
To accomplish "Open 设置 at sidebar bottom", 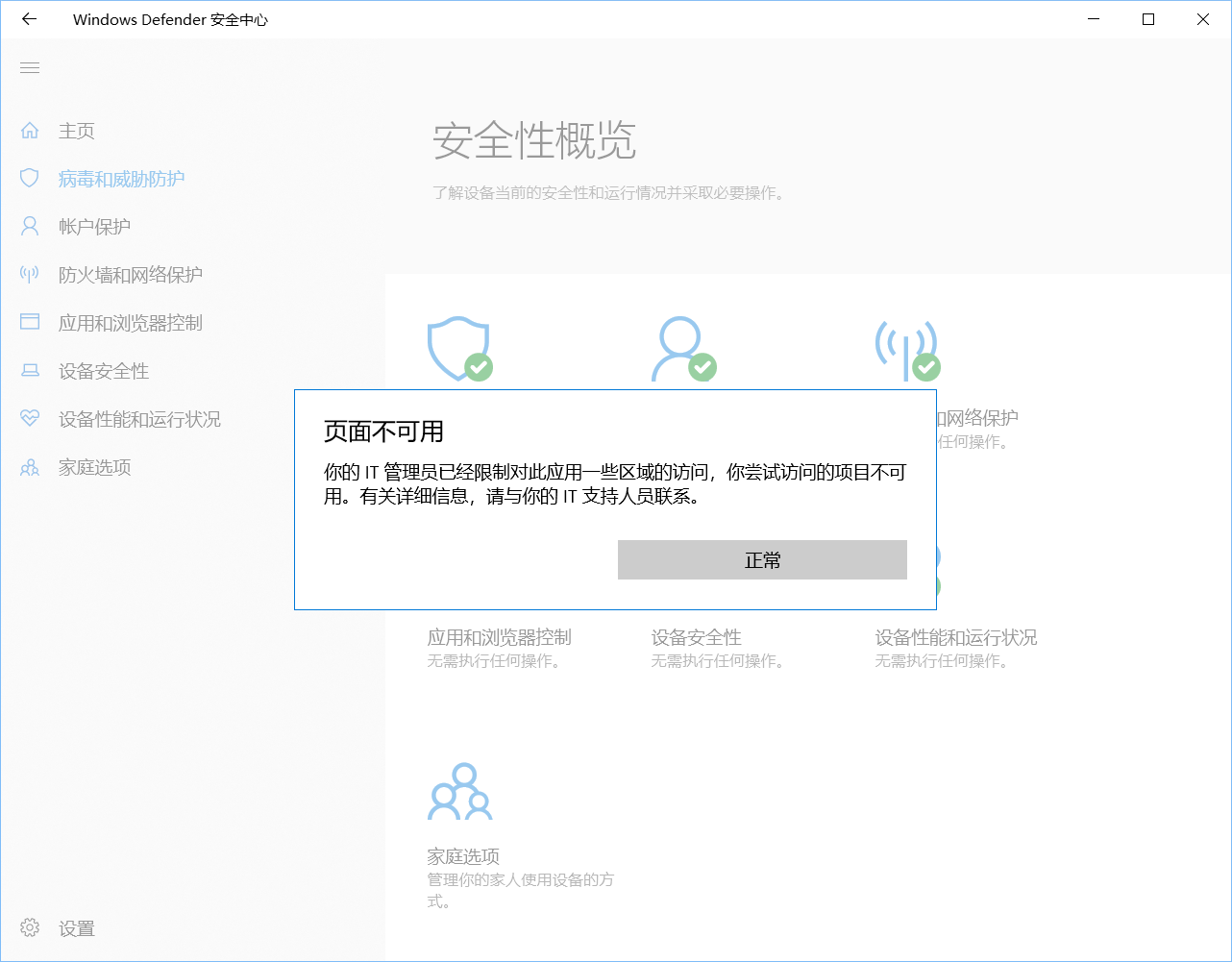I will tap(77, 928).
